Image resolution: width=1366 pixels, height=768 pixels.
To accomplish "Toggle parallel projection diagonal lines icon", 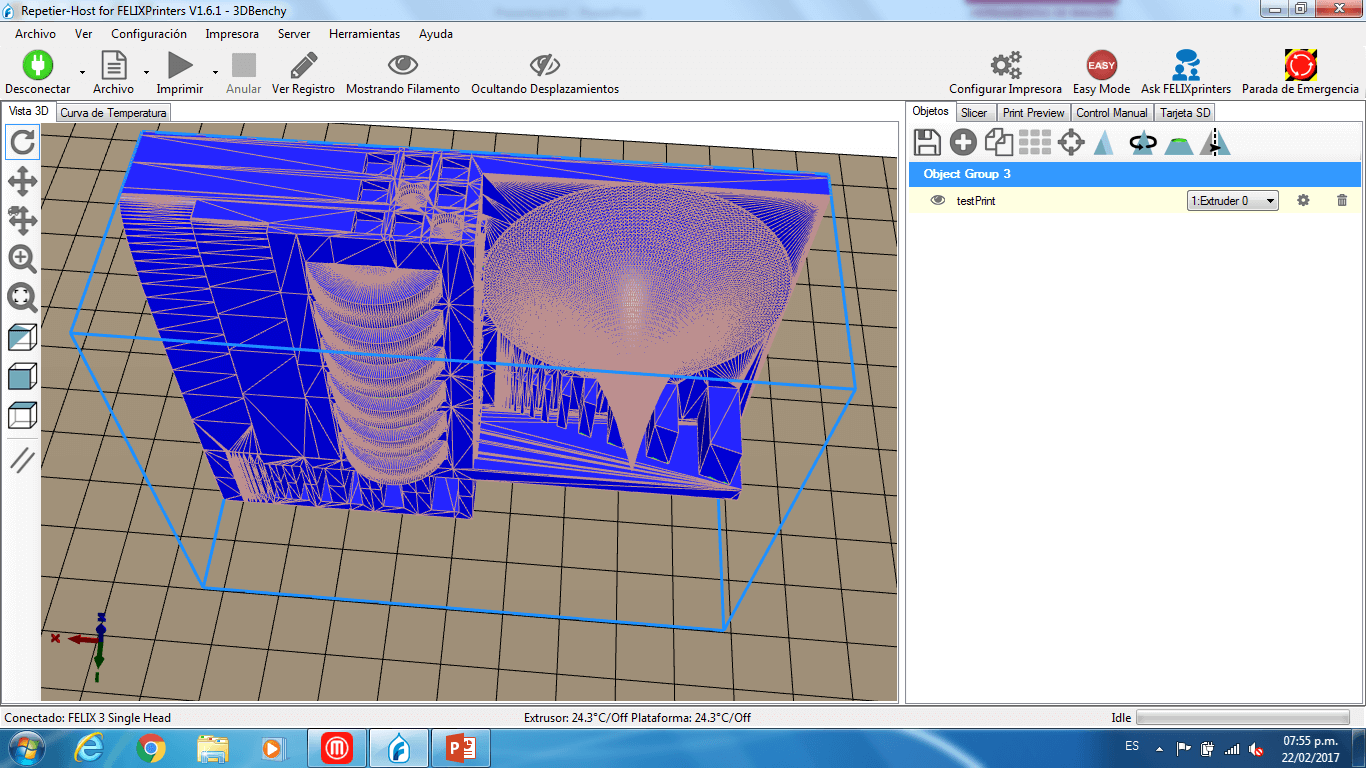I will click(22, 460).
